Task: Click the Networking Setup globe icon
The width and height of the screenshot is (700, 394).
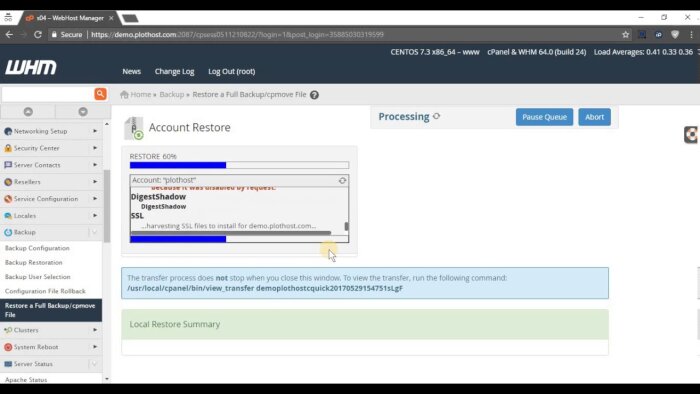Action: [8, 131]
